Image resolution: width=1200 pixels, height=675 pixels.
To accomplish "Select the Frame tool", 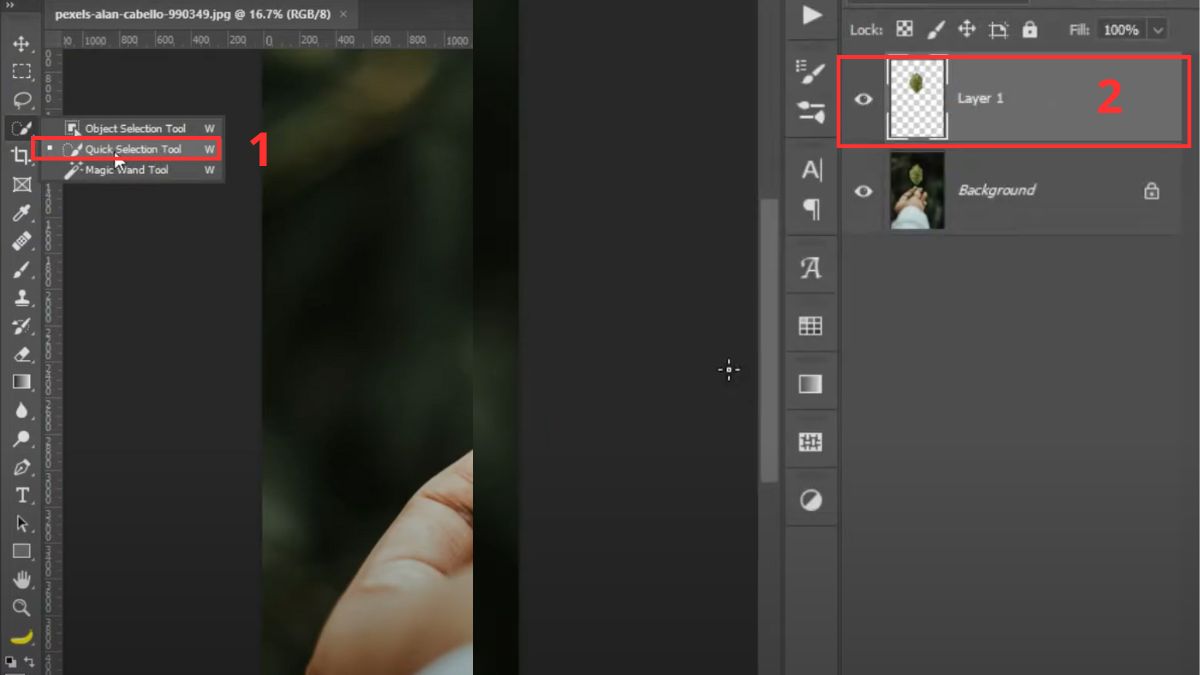I will [x=21, y=184].
